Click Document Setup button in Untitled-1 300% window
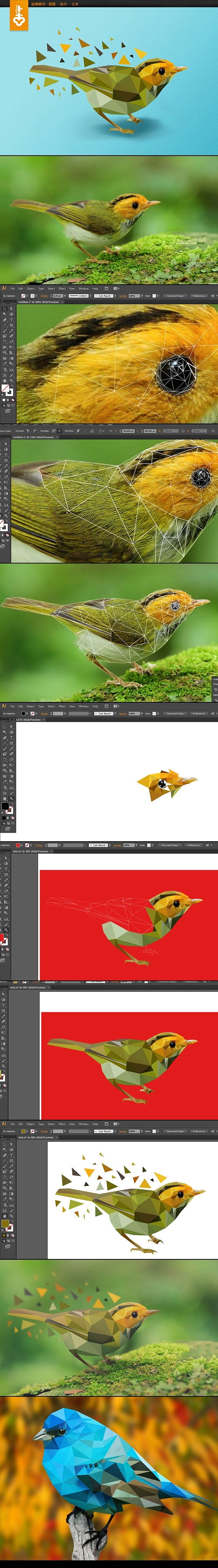The height and width of the screenshot is (1568, 218). (x=175, y=296)
